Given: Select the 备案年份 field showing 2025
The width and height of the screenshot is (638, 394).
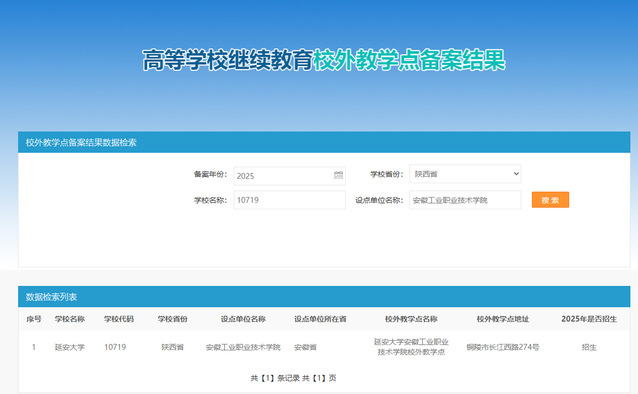Looking at the screenshot, I should [x=289, y=175].
